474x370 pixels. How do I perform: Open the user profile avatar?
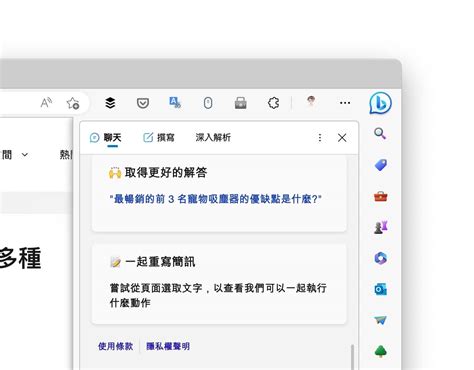pyautogui.click(x=311, y=101)
